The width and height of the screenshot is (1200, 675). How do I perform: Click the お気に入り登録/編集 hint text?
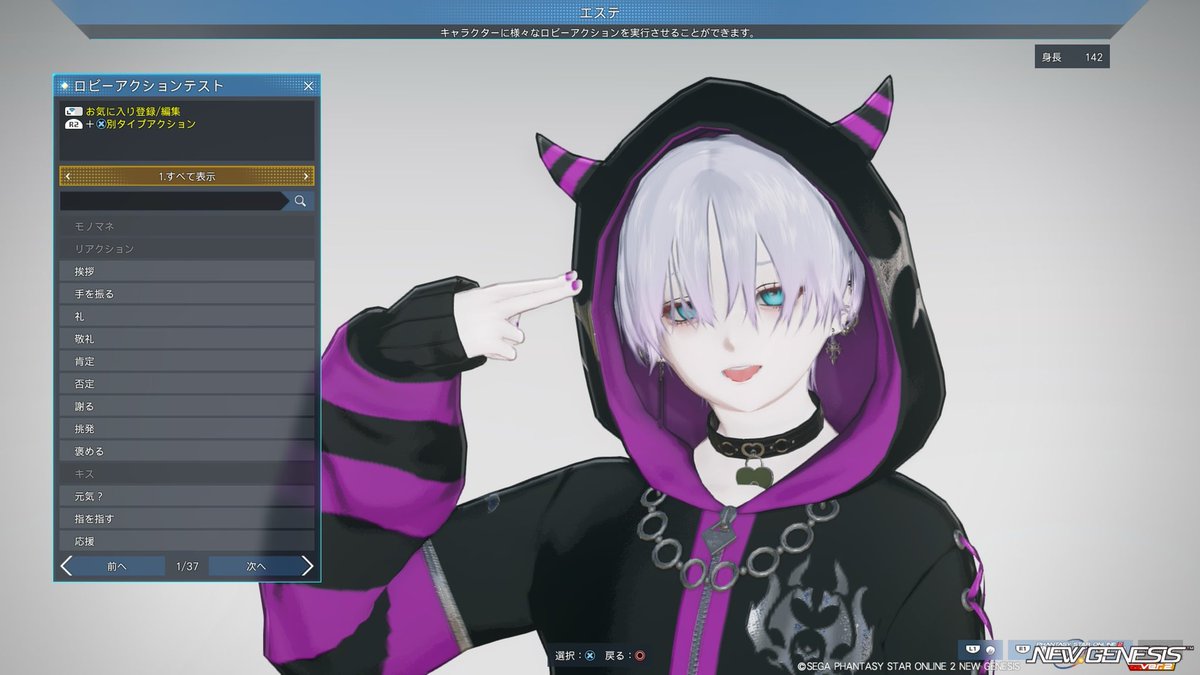click(133, 111)
